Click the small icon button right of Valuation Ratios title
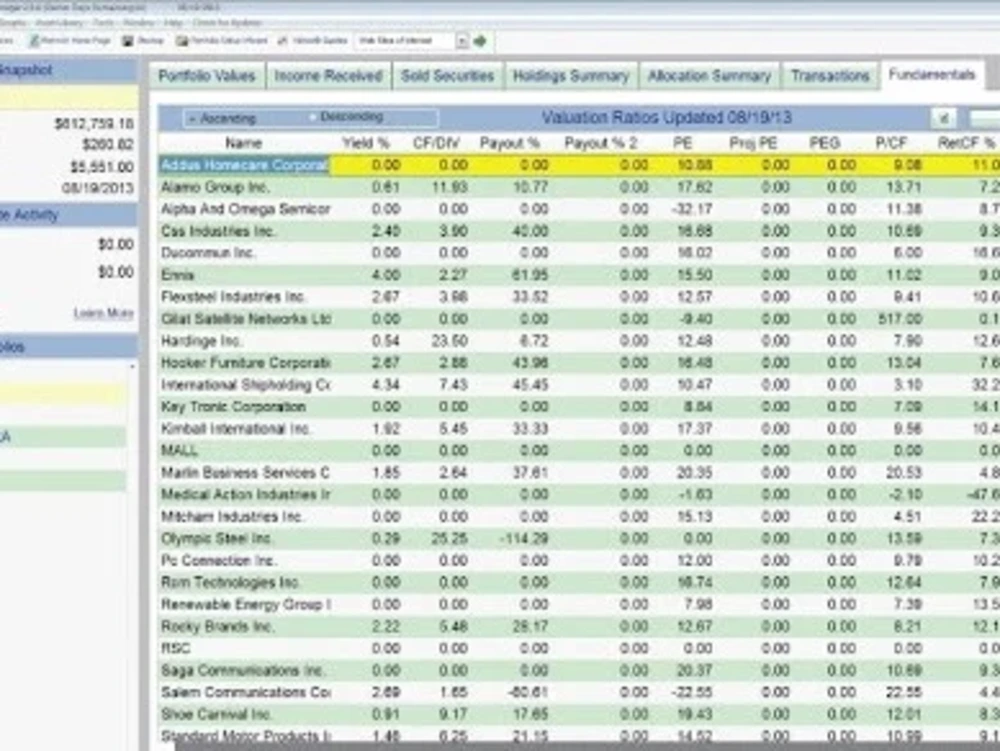 pyautogui.click(x=943, y=118)
